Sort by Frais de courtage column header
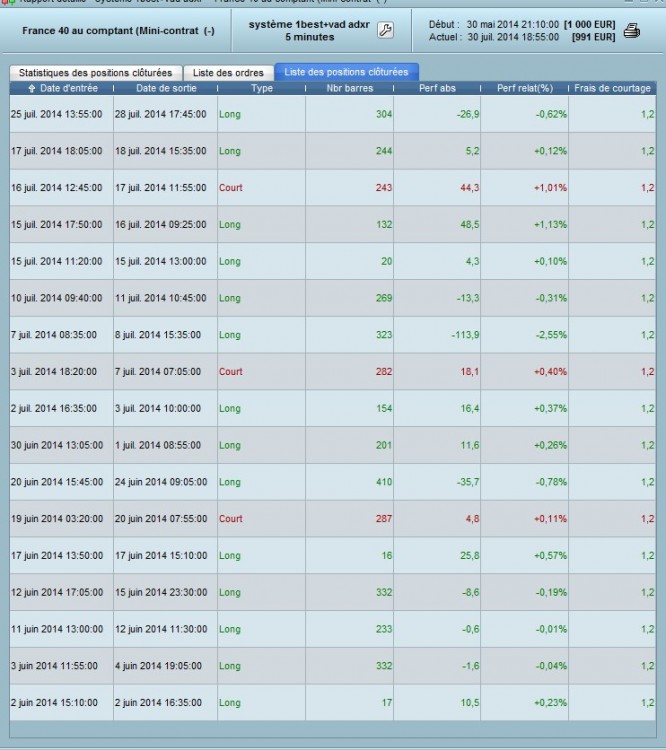Screen dimensions: 666x750 (612, 88)
